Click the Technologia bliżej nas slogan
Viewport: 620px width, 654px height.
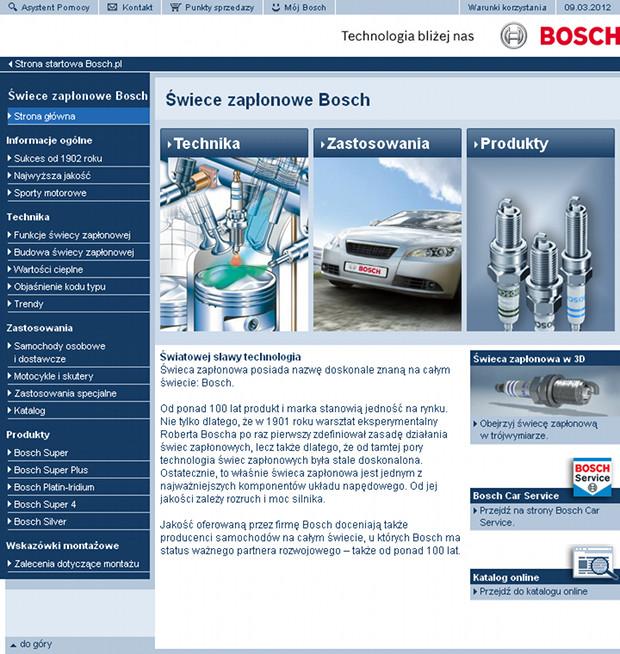(x=408, y=36)
